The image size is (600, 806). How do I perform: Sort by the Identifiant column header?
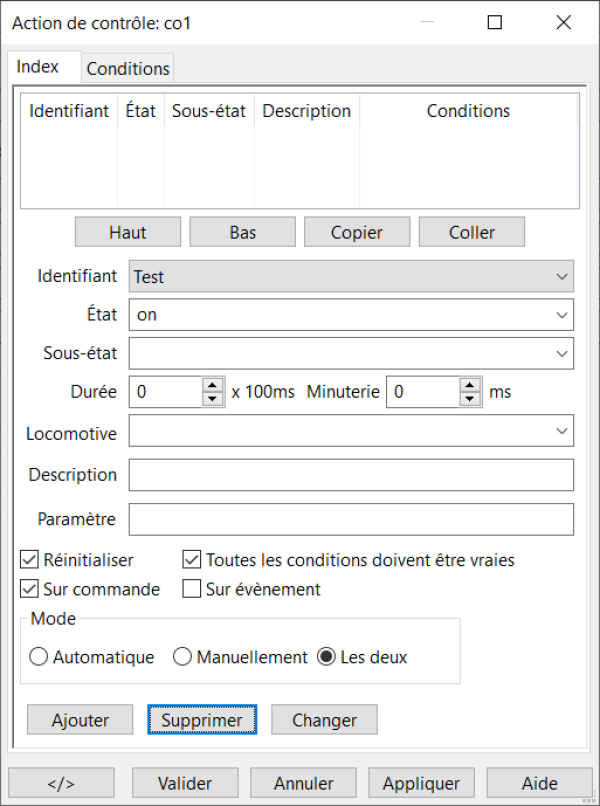tap(69, 111)
